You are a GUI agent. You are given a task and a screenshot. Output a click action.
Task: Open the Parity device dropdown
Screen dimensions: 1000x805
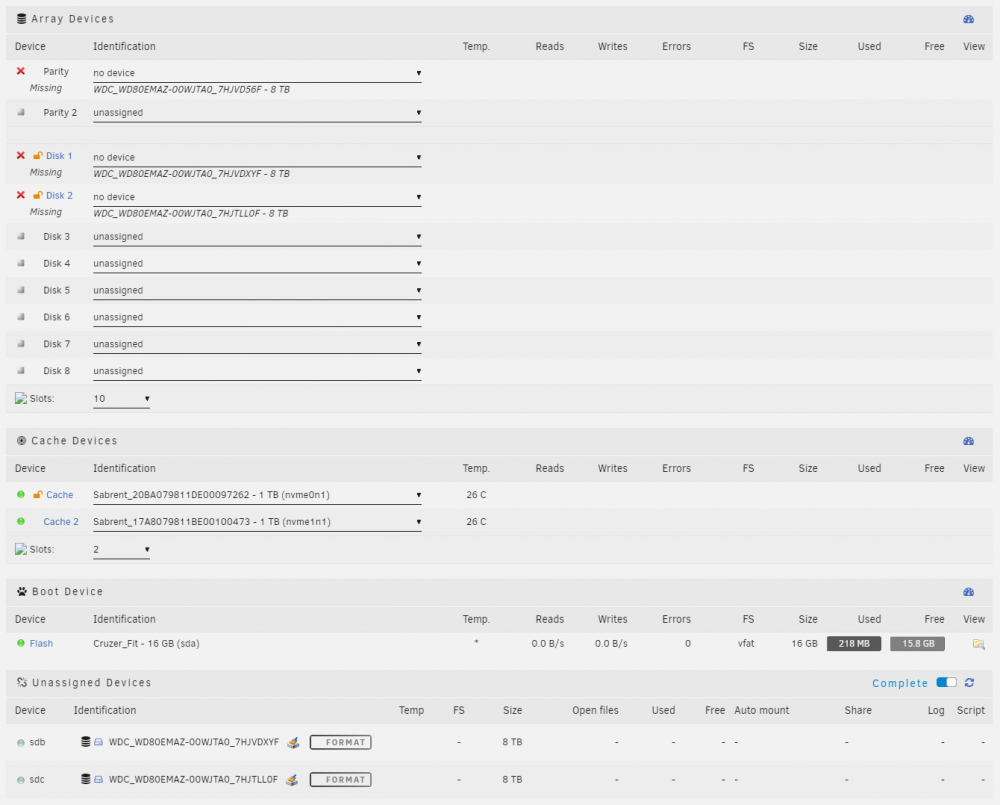(x=257, y=73)
